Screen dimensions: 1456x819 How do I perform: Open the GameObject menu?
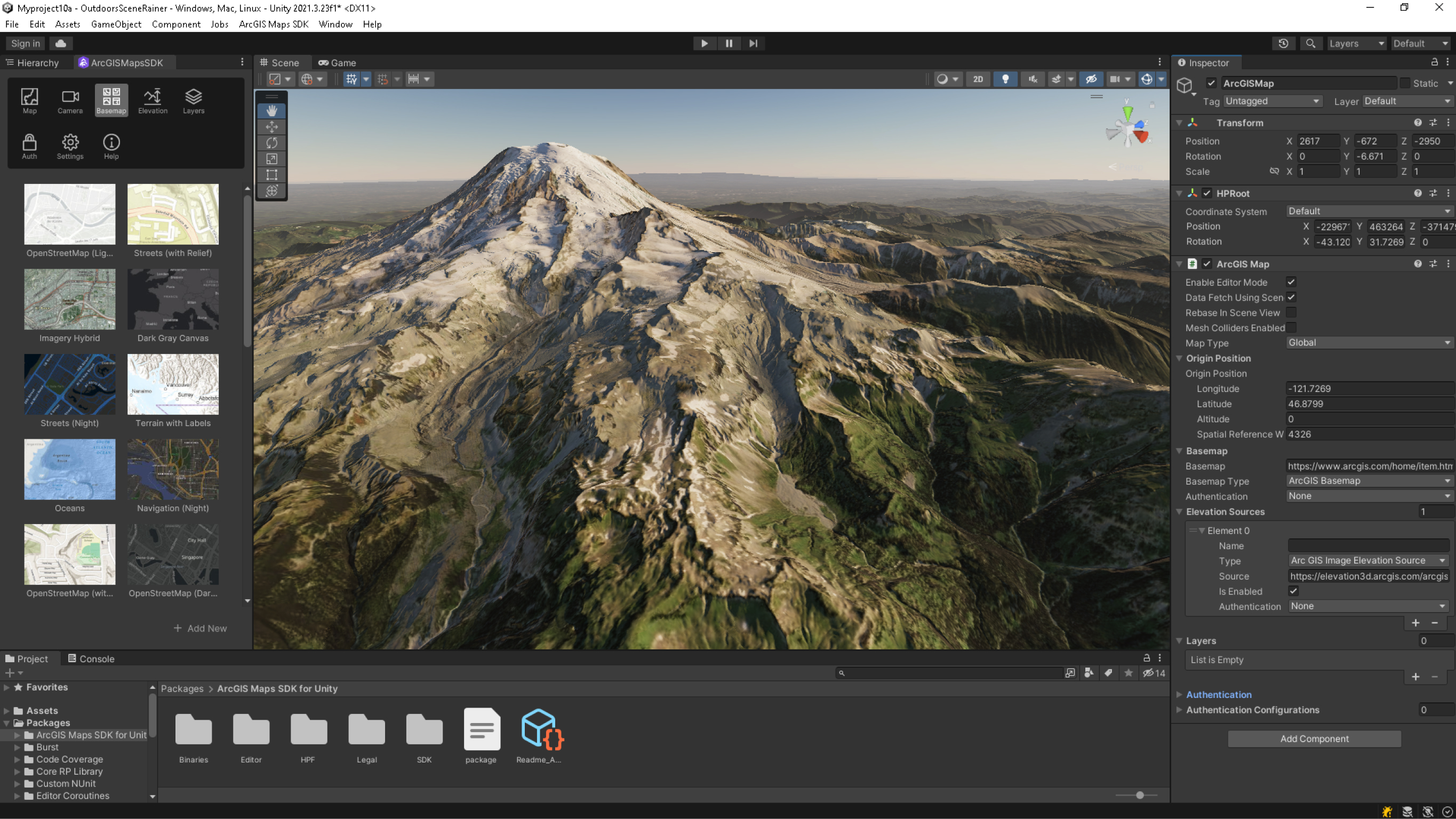click(x=116, y=25)
